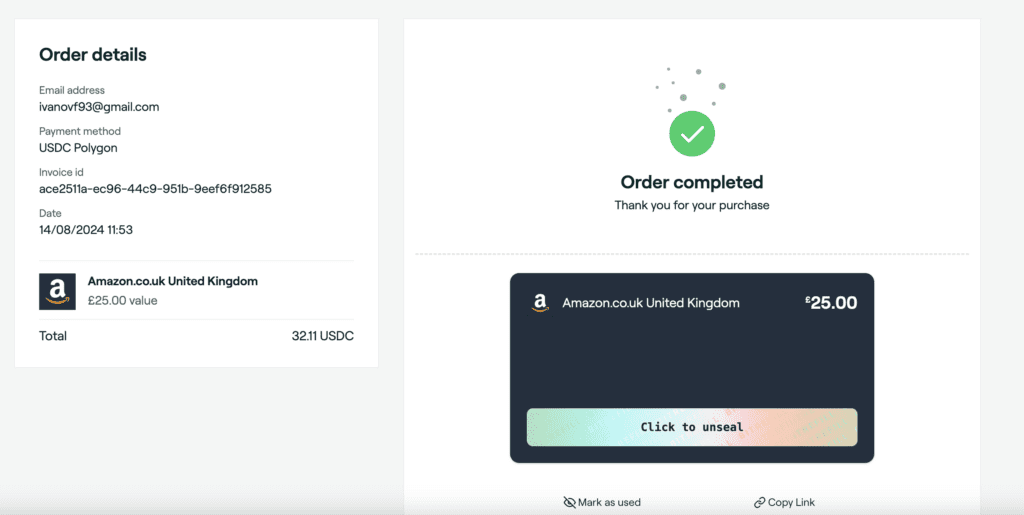
Task: Click the £25.00 amount on the gift card
Action: coord(831,303)
